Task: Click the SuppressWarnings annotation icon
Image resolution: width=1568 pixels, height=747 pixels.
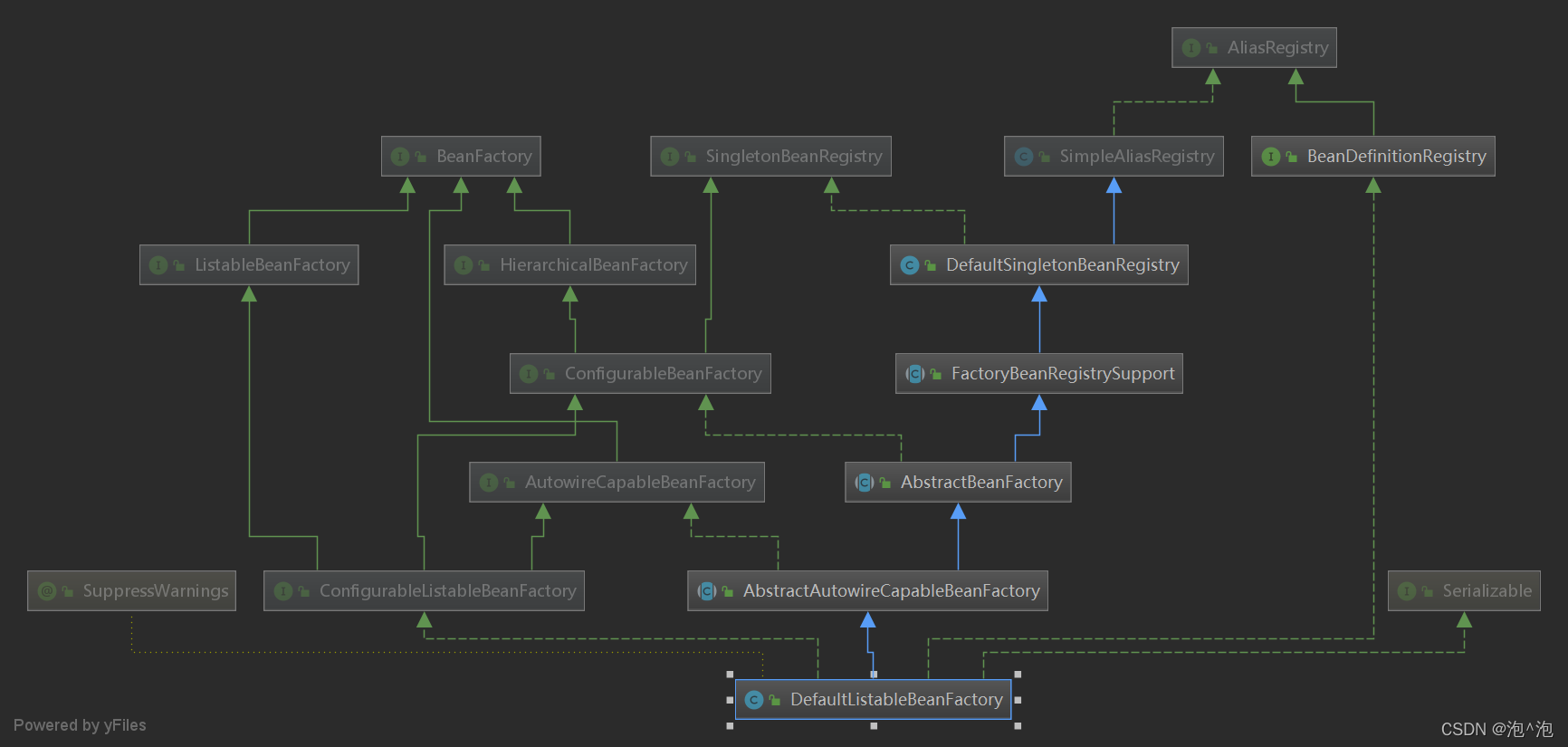Action: [x=47, y=591]
